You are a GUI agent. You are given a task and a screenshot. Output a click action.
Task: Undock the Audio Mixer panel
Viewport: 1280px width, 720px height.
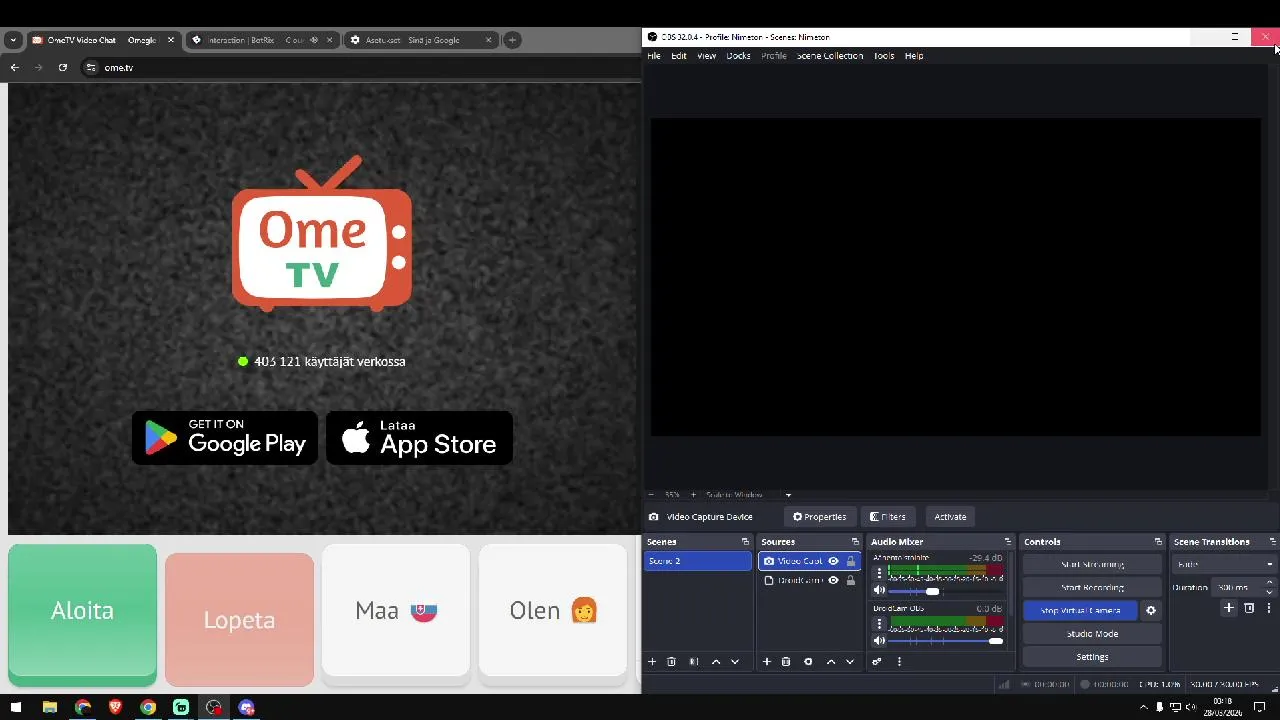pyautogui.click(x=1008, y=542)
